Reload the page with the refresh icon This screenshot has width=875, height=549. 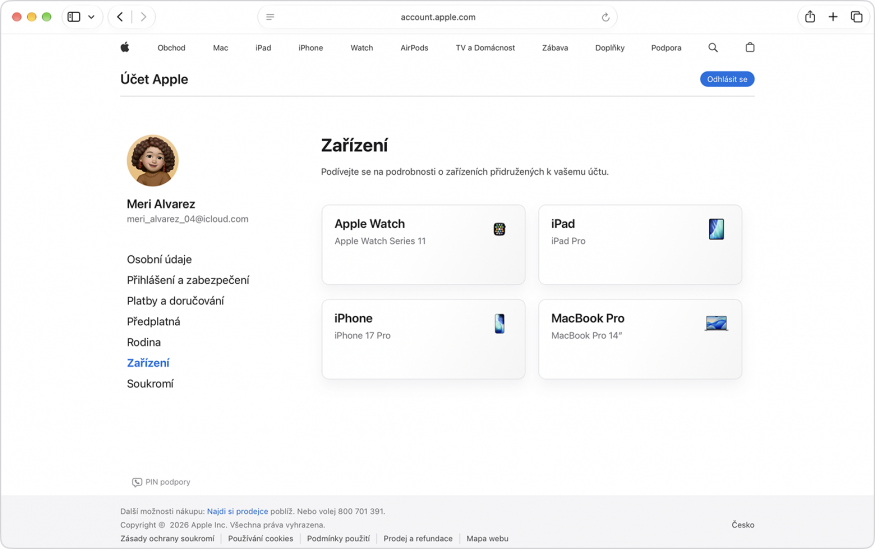coord(605,17)
